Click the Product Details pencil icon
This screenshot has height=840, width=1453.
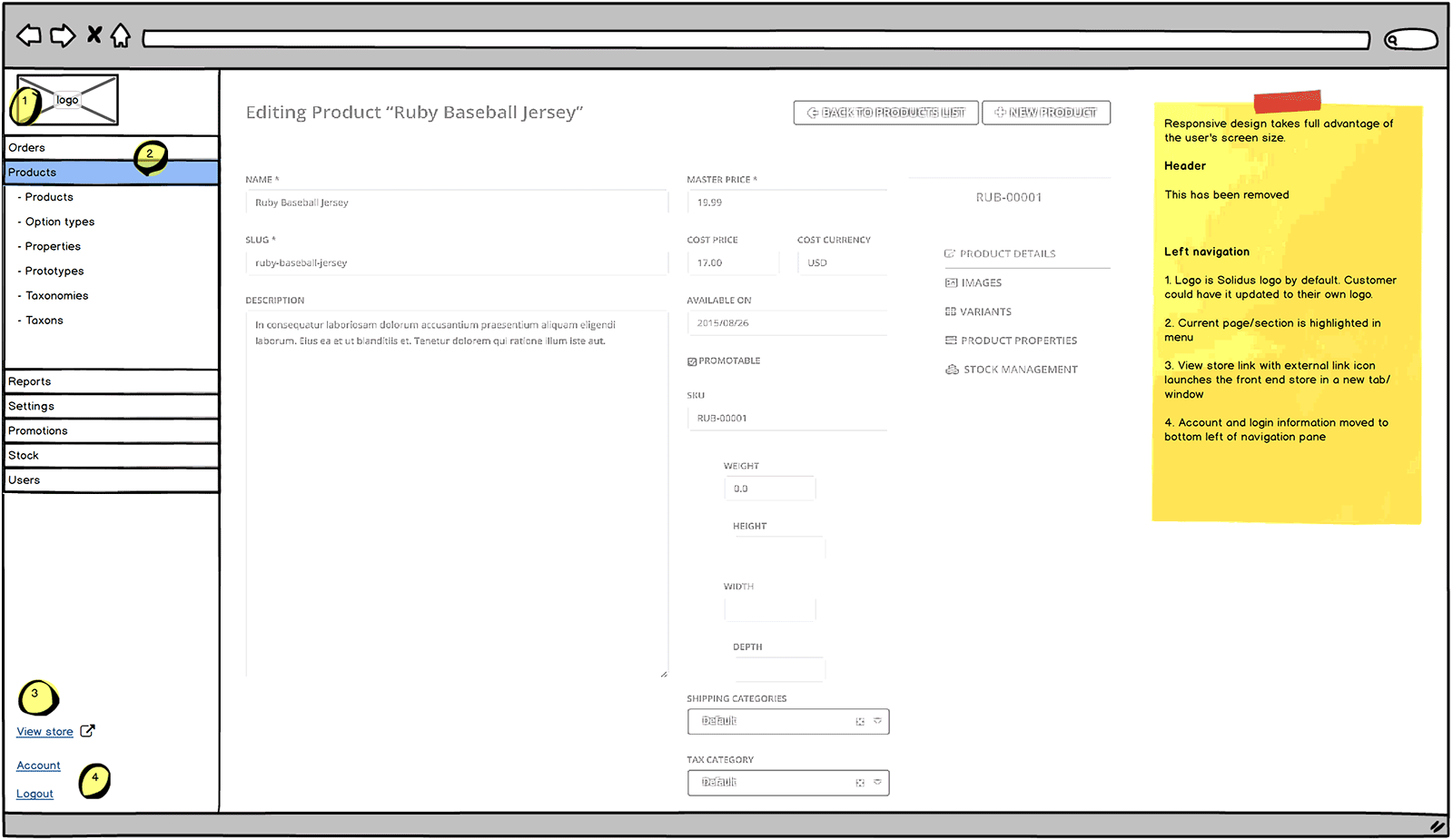click(x=950, y=253)
